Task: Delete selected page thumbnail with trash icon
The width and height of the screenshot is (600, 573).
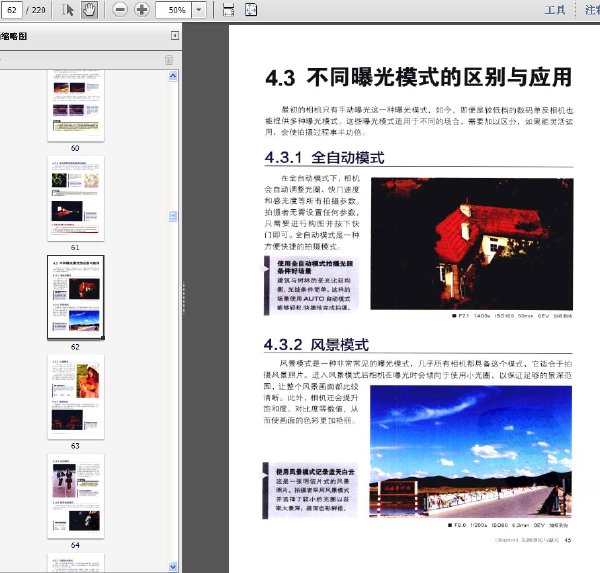Action: [x=169, y=60]
